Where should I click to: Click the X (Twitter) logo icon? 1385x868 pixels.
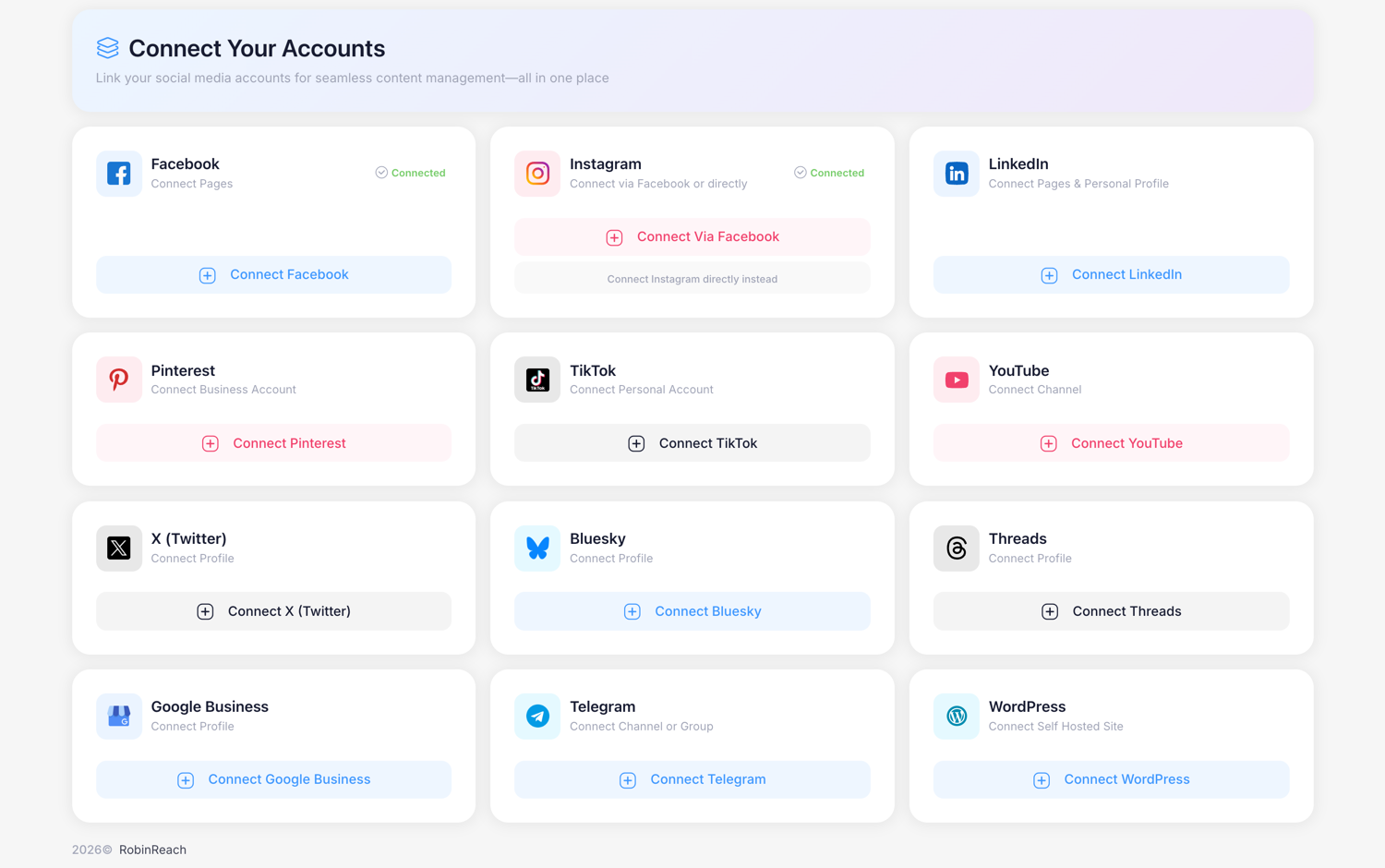point(119,549)
